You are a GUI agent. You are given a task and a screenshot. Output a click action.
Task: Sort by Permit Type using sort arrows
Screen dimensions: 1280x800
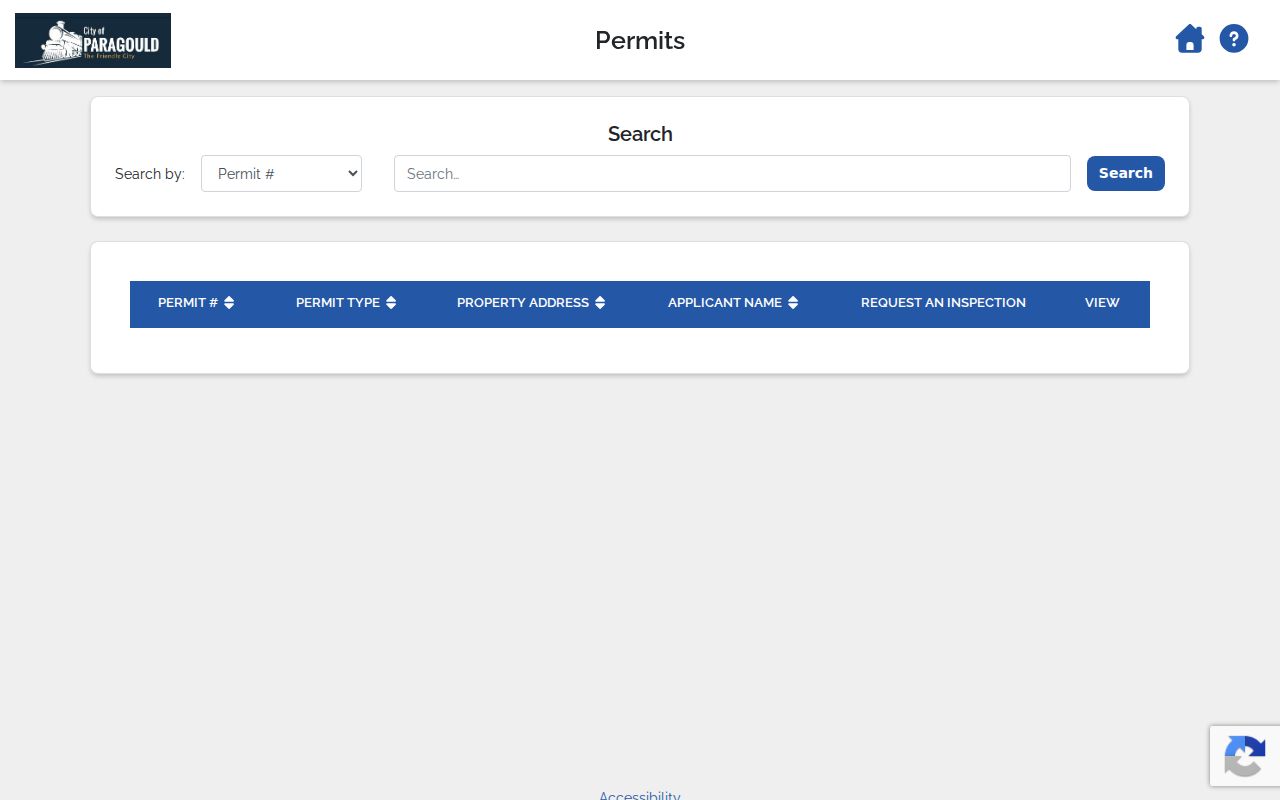391,303
